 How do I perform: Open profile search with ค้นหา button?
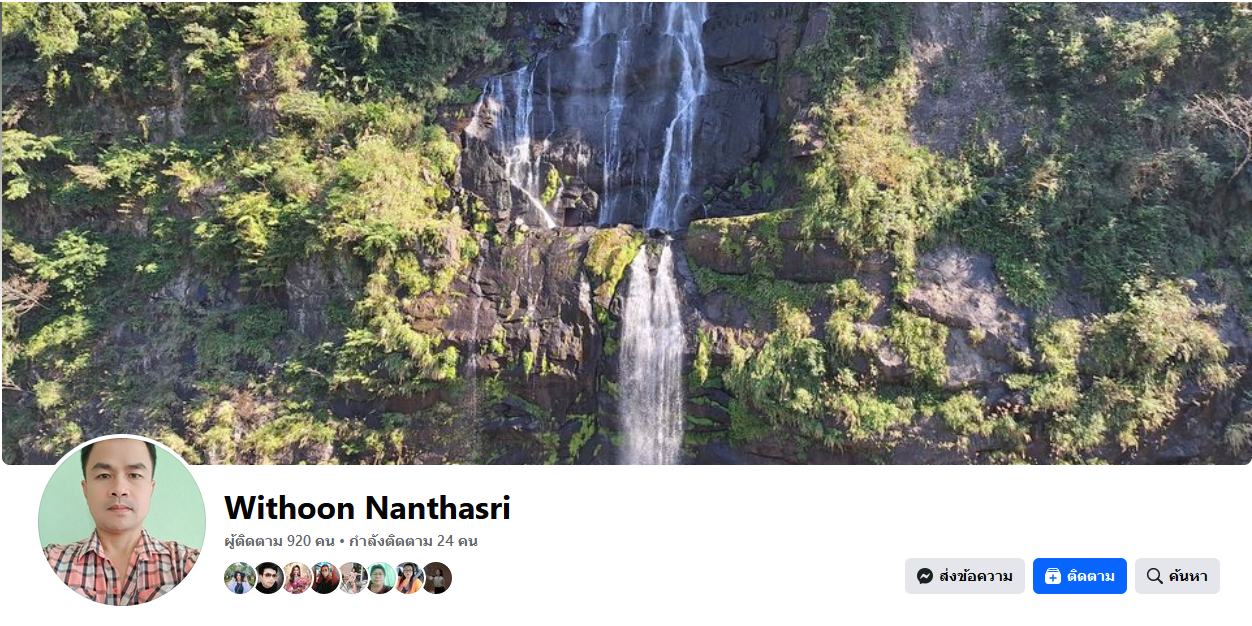(x=1177, y=576)
